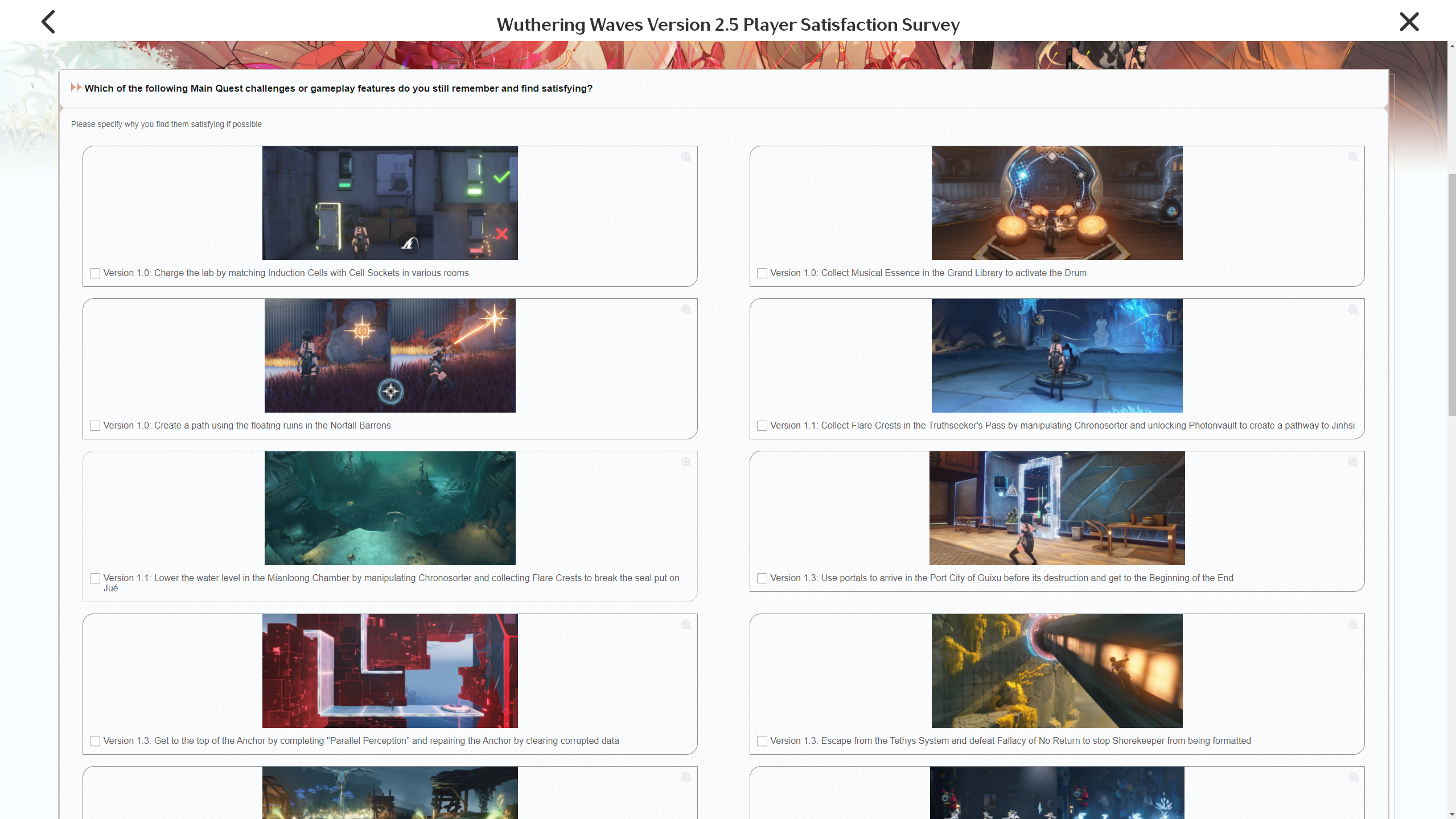Screen dimensions: 1456x819
Task: Click the red Anchor platform thumbnail
Action: (x=390, y=671)
